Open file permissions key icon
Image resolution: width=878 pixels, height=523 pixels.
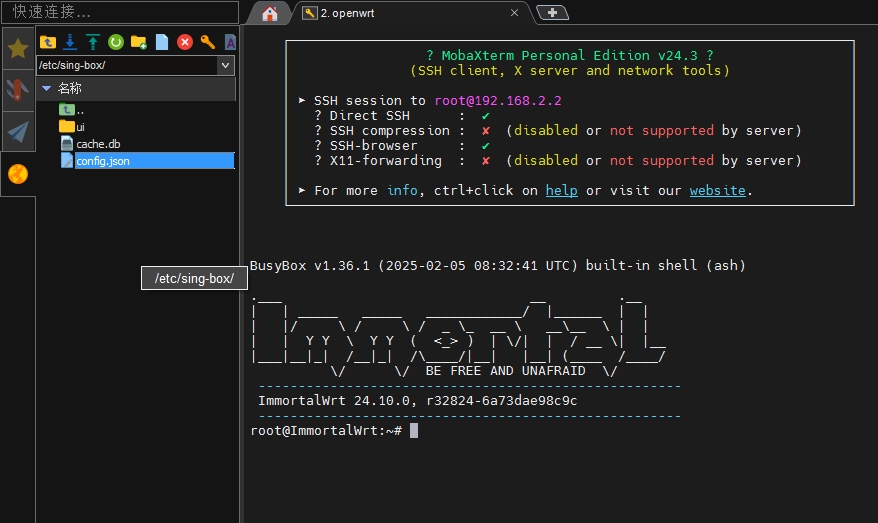coord(208,42)
